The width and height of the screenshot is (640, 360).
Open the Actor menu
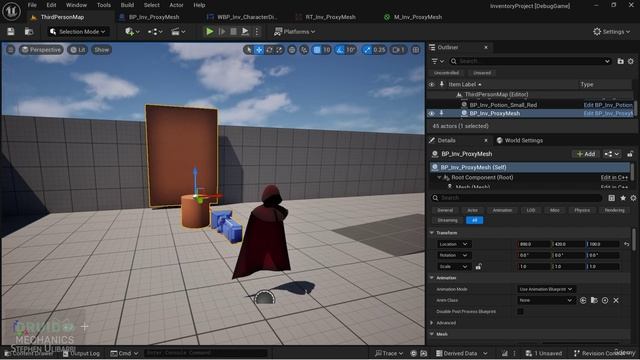[x=176, y=5]
